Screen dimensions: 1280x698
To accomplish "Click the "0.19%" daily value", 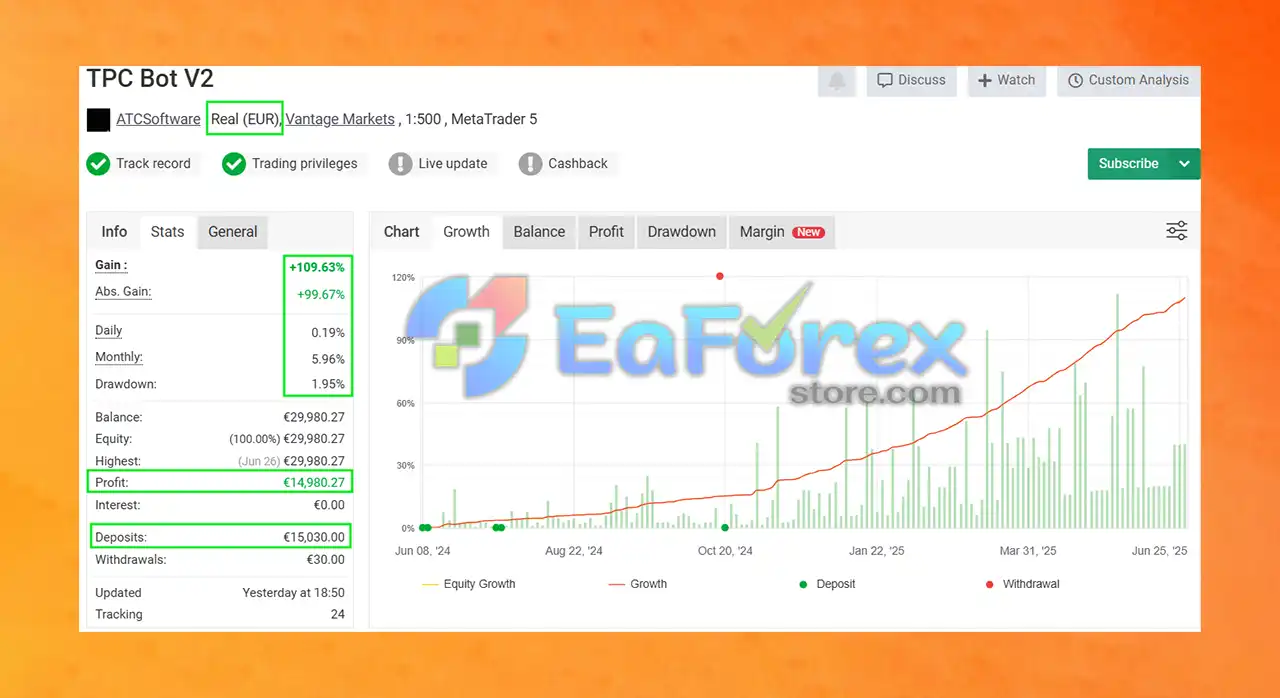I will coord(328,333).
